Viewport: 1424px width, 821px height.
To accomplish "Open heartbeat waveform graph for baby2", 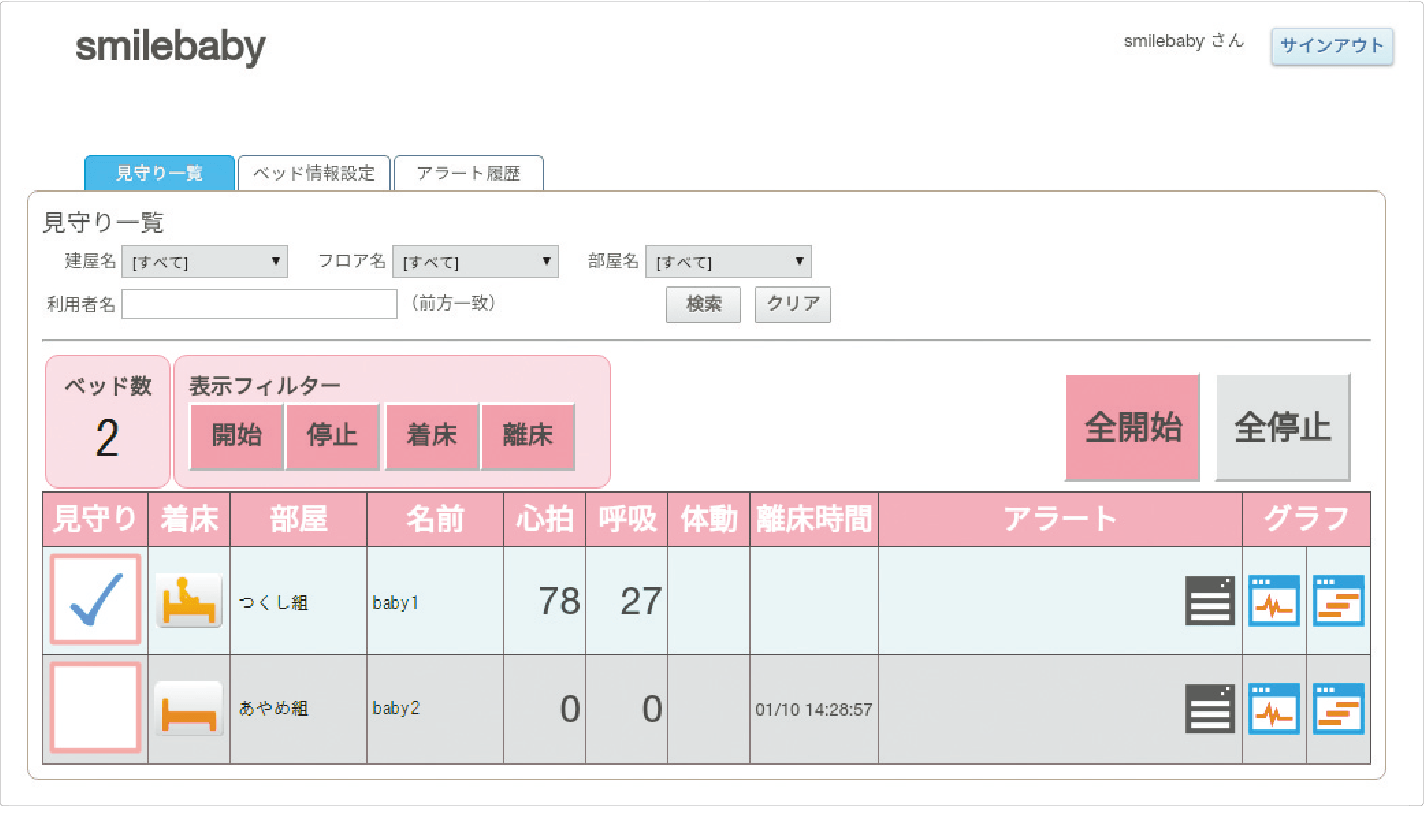I will pos(1273,709).
